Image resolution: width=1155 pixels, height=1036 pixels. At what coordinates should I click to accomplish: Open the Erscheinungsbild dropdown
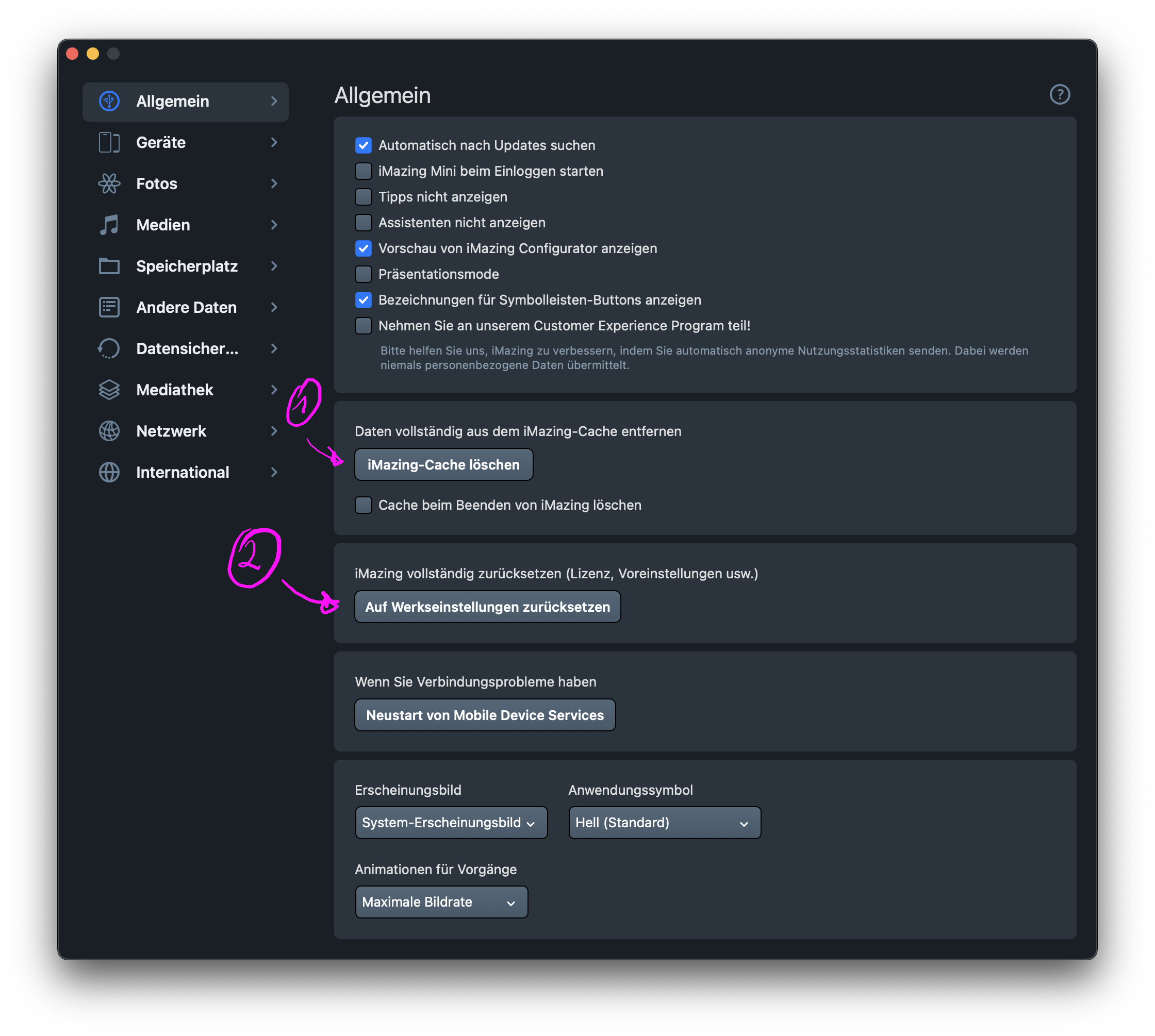451,823
